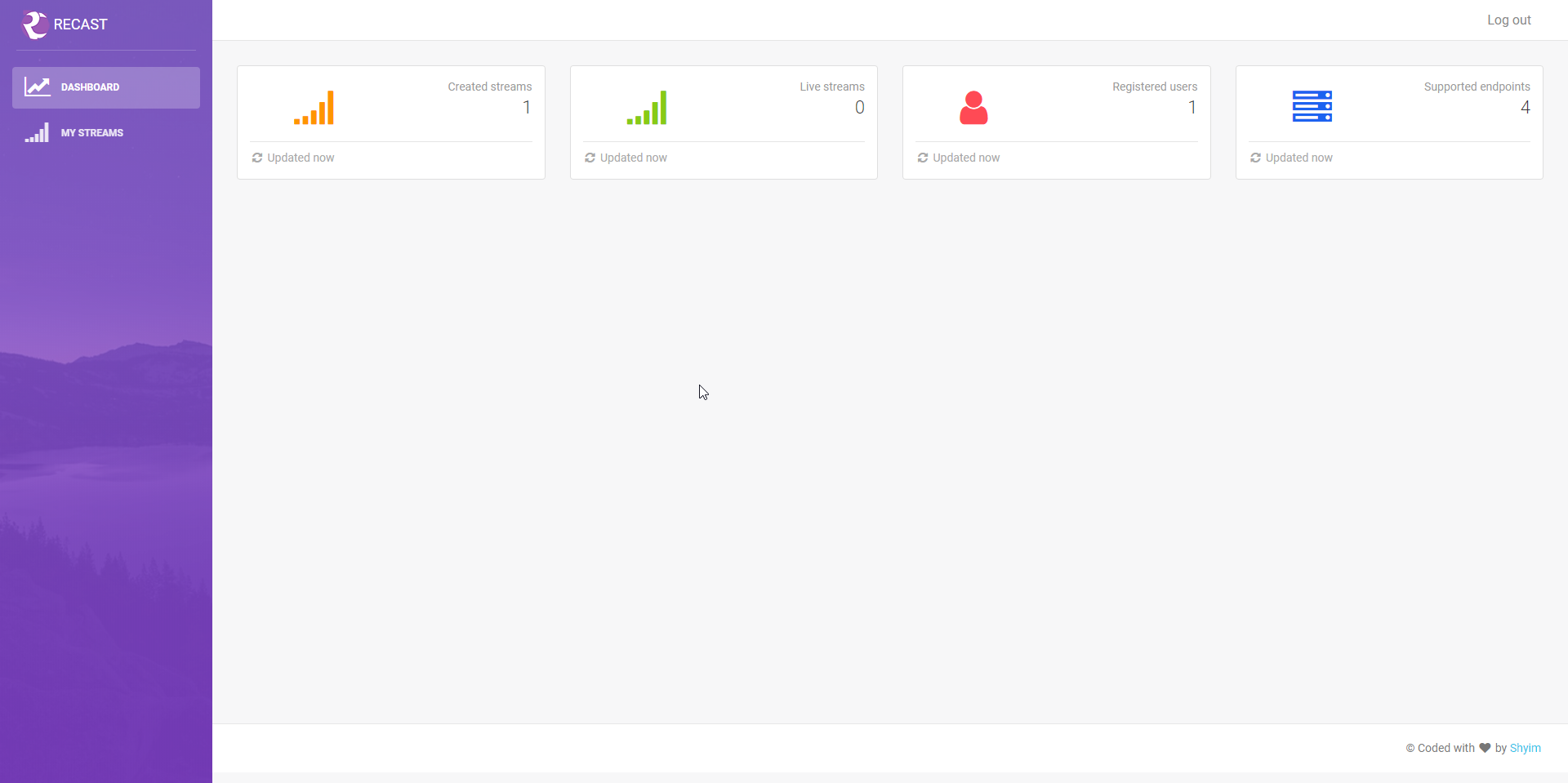Click the 'Live streams' label

832,87
